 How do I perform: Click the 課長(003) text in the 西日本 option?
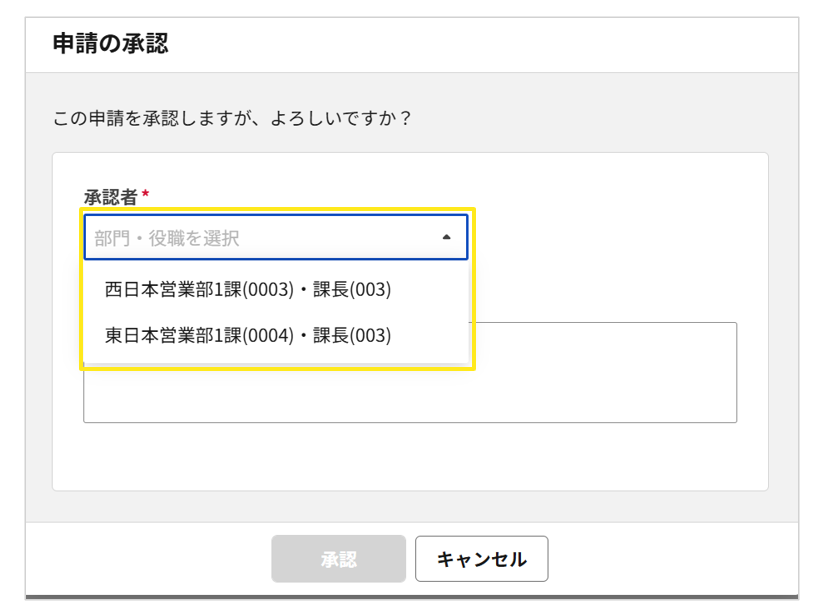click(x=352, y=290)
